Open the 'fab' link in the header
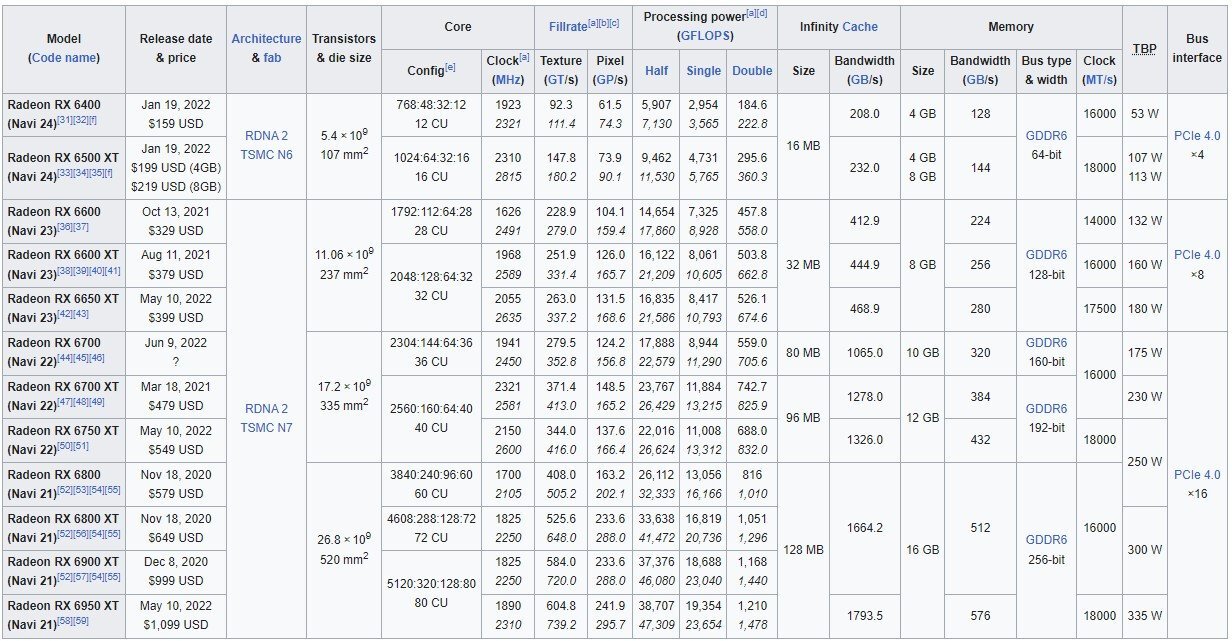1232x641 pixels. coord(272,58)
